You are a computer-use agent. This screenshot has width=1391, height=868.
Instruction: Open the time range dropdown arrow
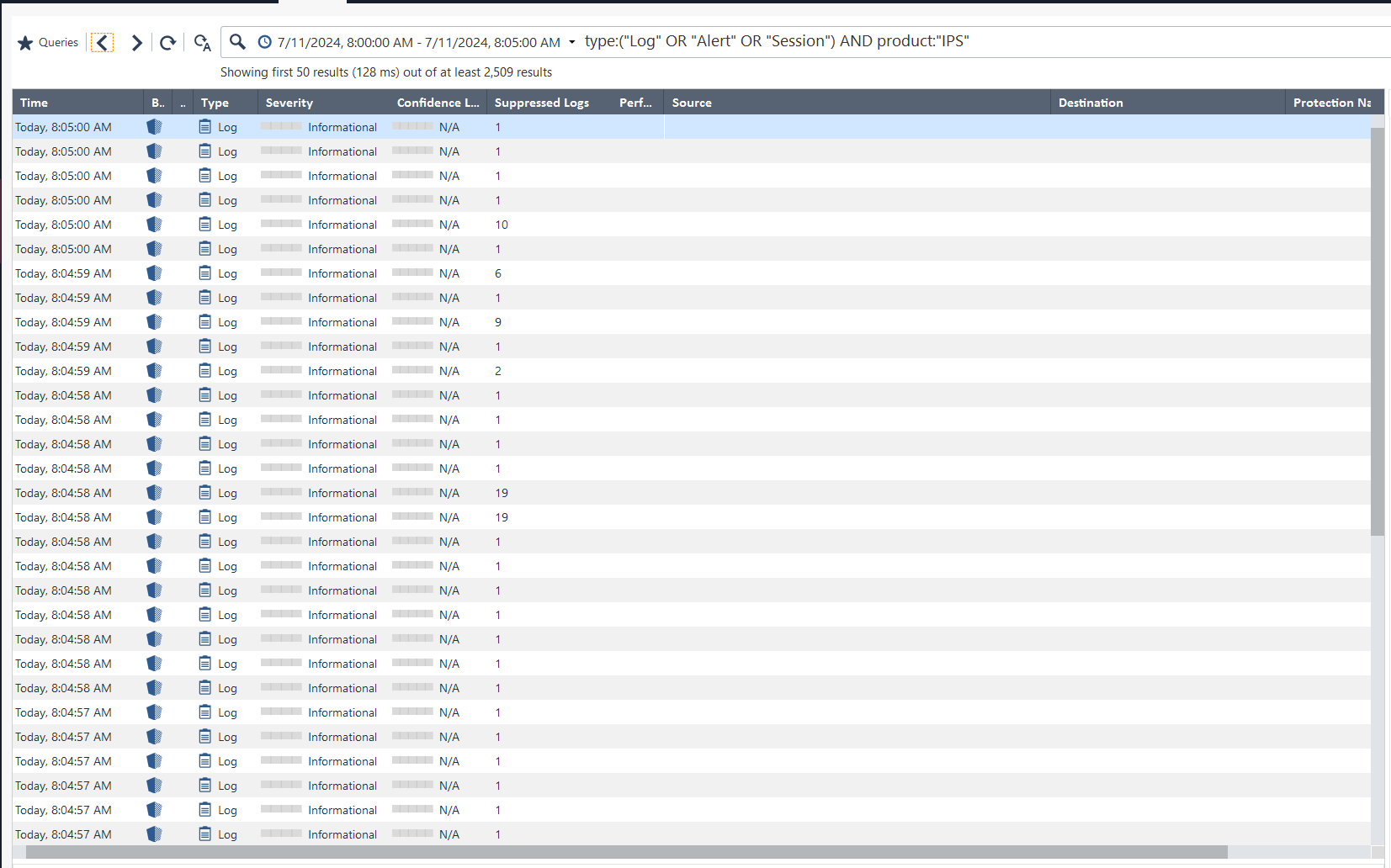572,42
